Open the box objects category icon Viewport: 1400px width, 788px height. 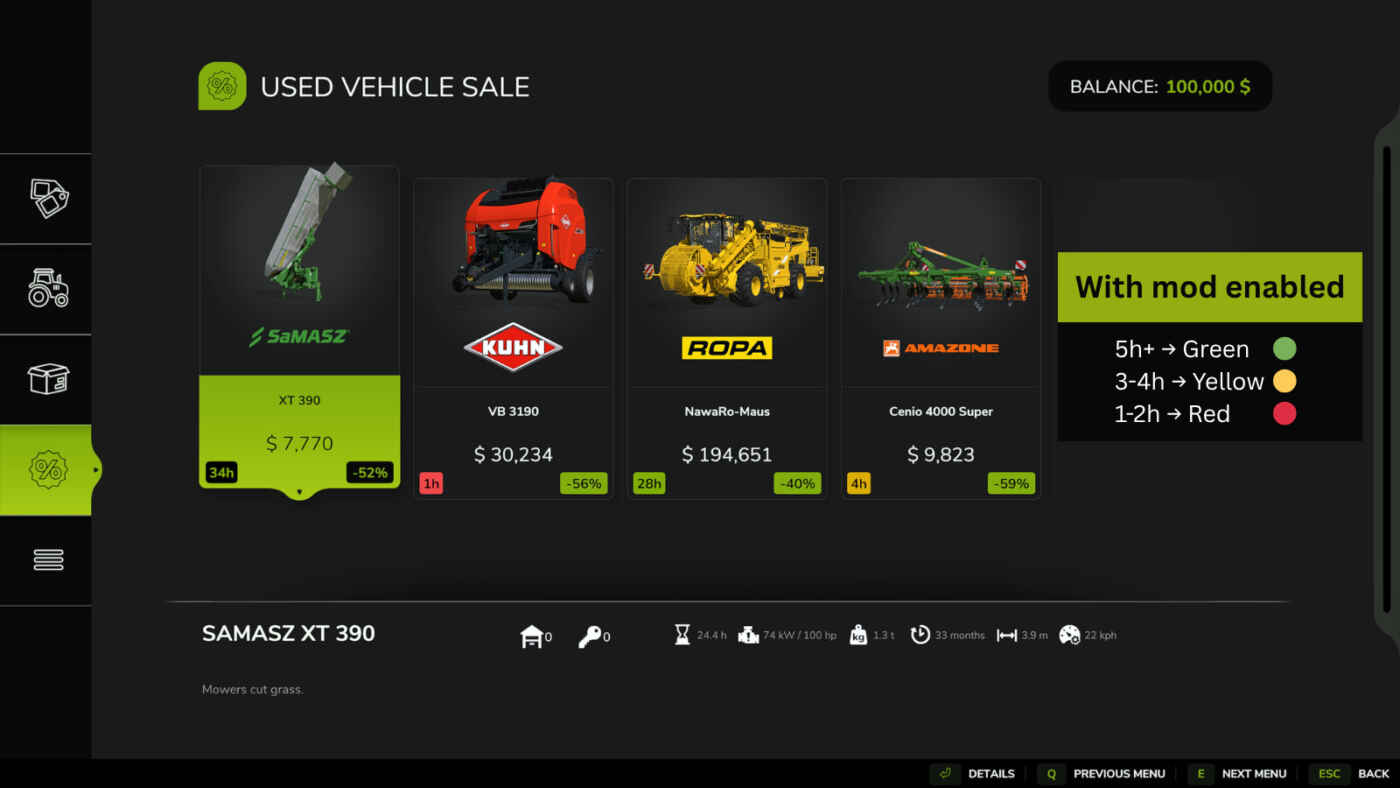pyautogui.click(x=48, y=379)
